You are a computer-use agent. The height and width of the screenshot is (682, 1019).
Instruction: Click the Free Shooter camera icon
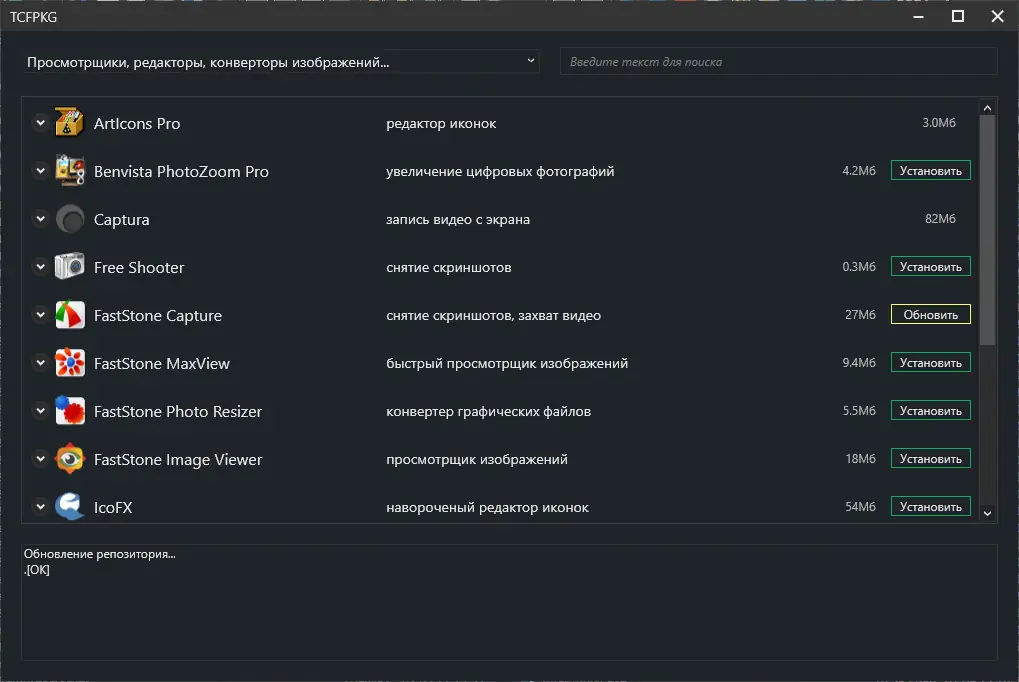click(69, 267)
